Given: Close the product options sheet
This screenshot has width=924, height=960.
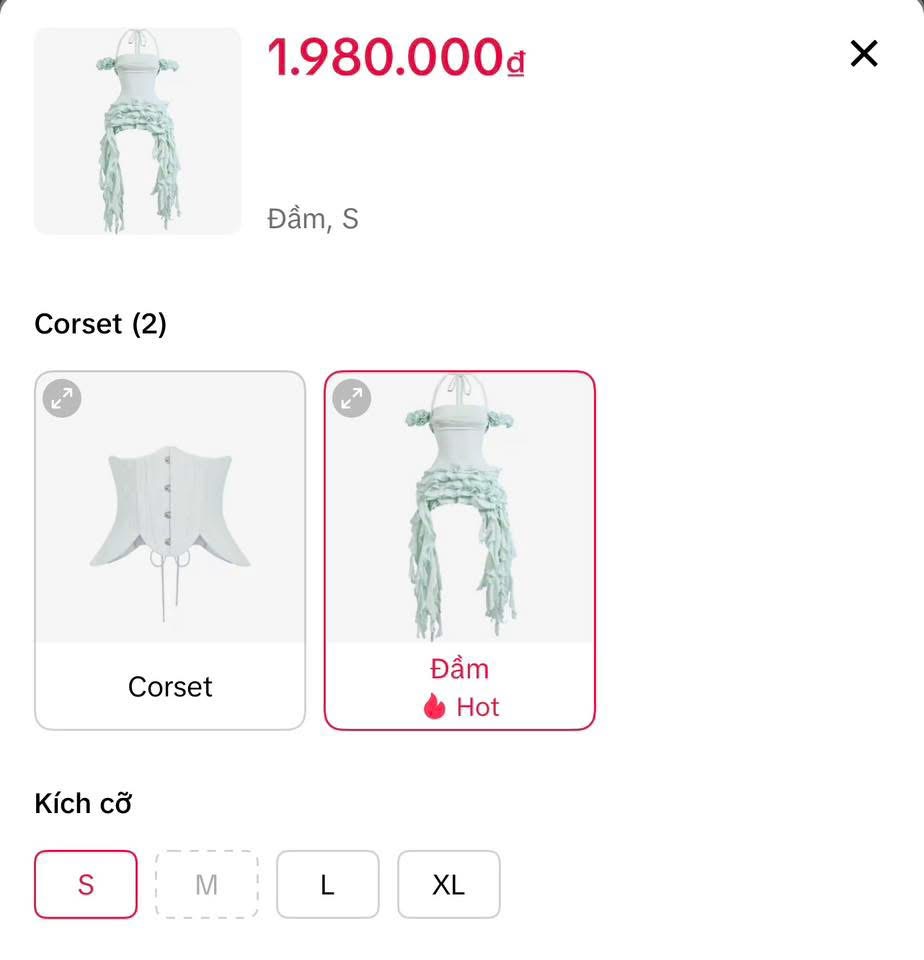Looking at the screenshot, I should click(x=863, y=53).
